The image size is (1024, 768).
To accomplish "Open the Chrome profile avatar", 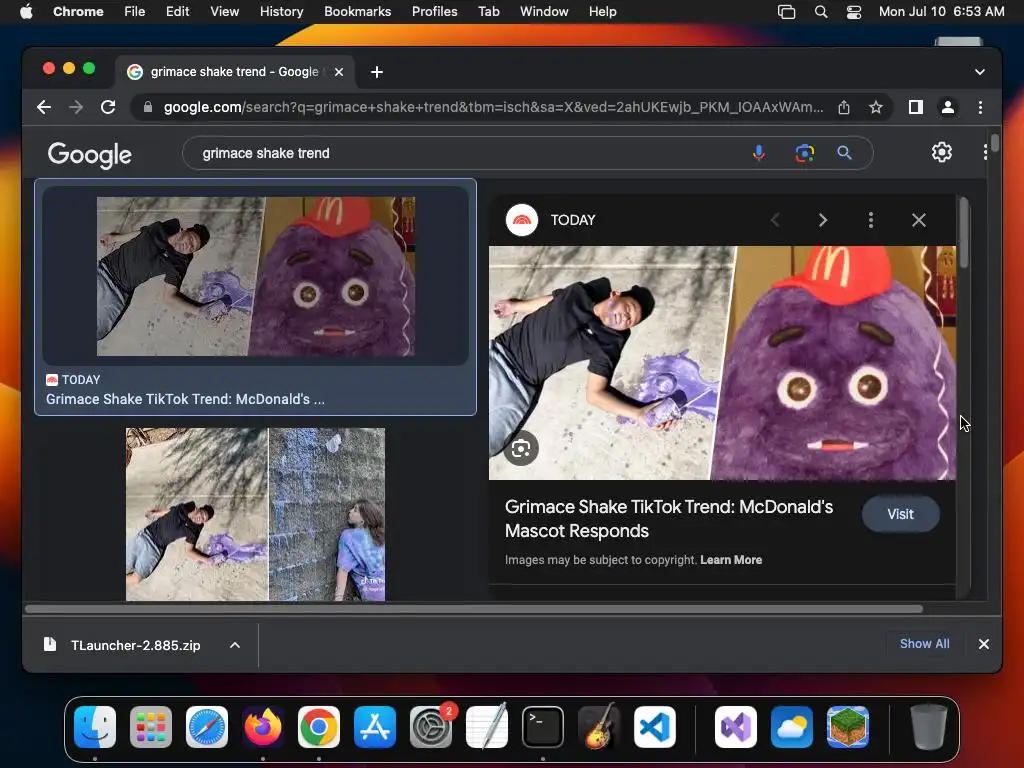I will click(x=948, y=107).
